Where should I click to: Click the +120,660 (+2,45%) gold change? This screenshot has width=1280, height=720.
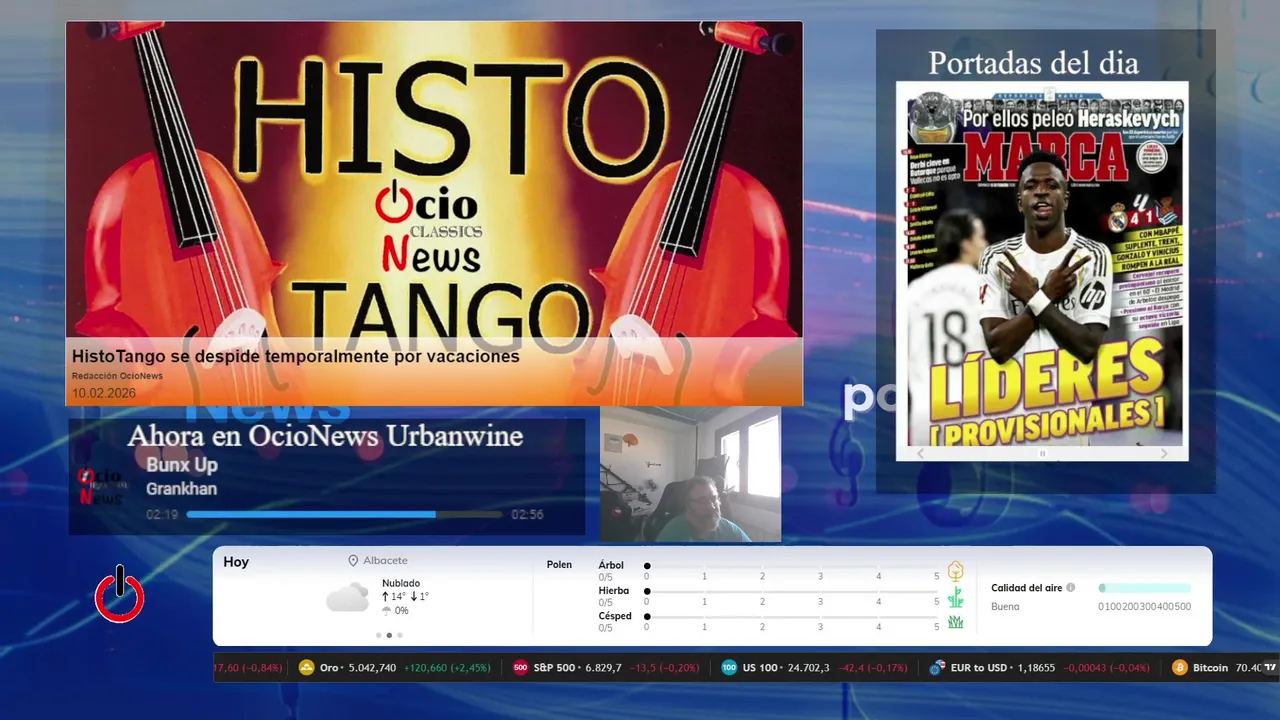pyautogui.click(x=447, y=667)
